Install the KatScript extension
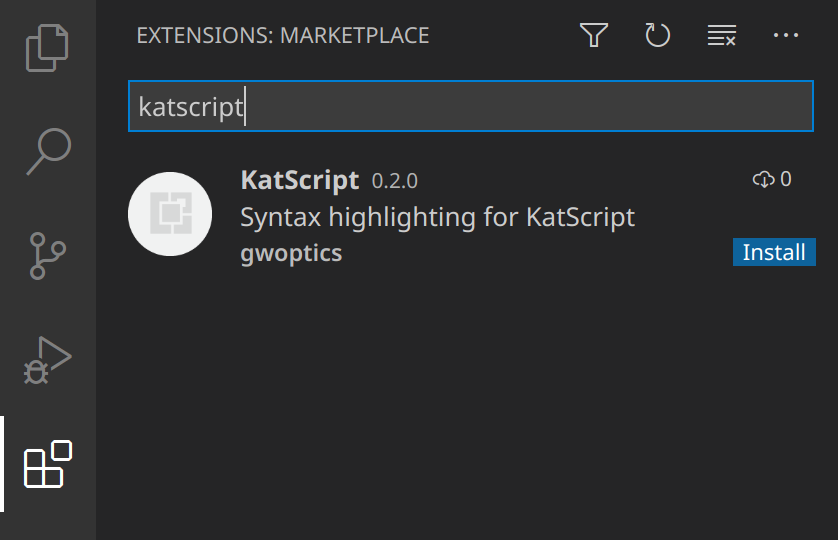Screen dimensions: 838x540 774,252
